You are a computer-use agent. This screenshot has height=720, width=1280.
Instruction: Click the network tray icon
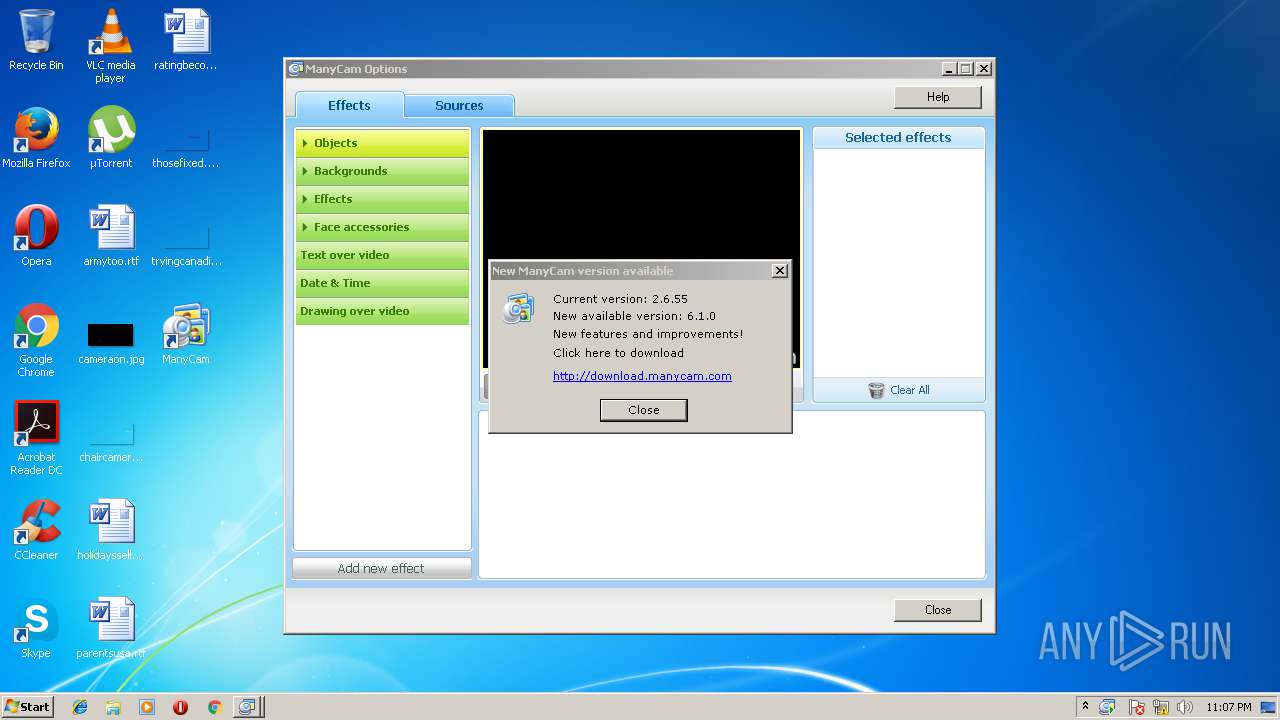pos(1161,707)
